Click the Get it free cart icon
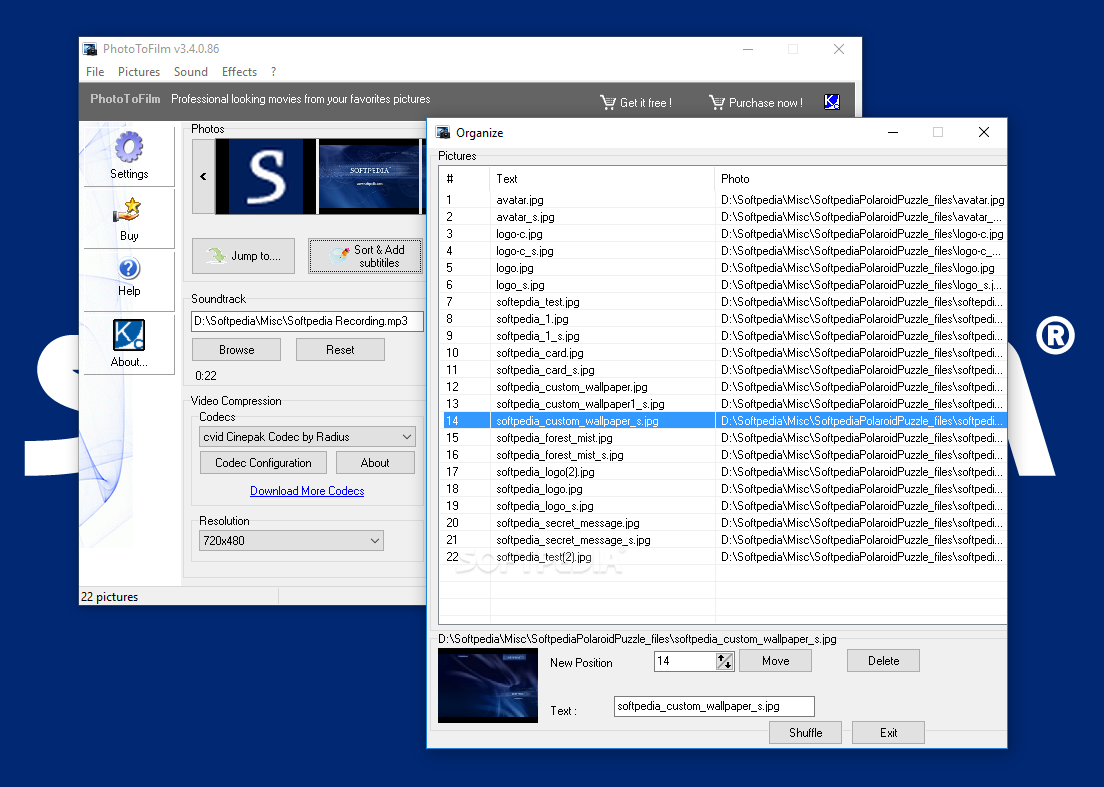Viewport: 1104px width, 787px height. click(608, 103)
